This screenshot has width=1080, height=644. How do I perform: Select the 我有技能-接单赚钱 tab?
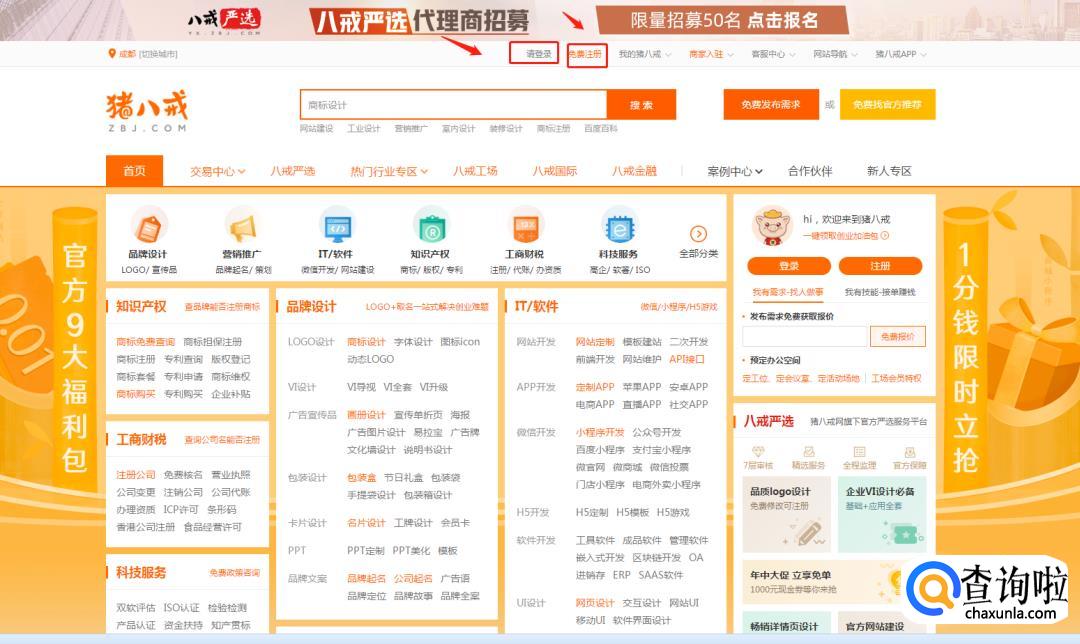tap(880, 292)
